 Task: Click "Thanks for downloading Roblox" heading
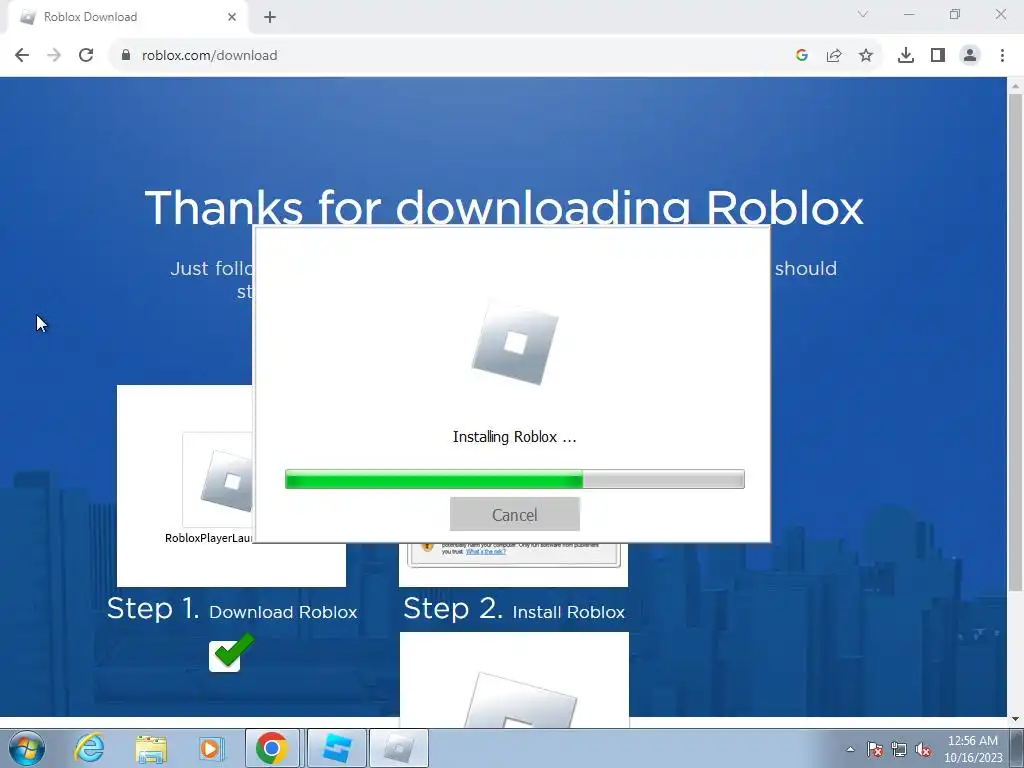[x=504, y=208]
